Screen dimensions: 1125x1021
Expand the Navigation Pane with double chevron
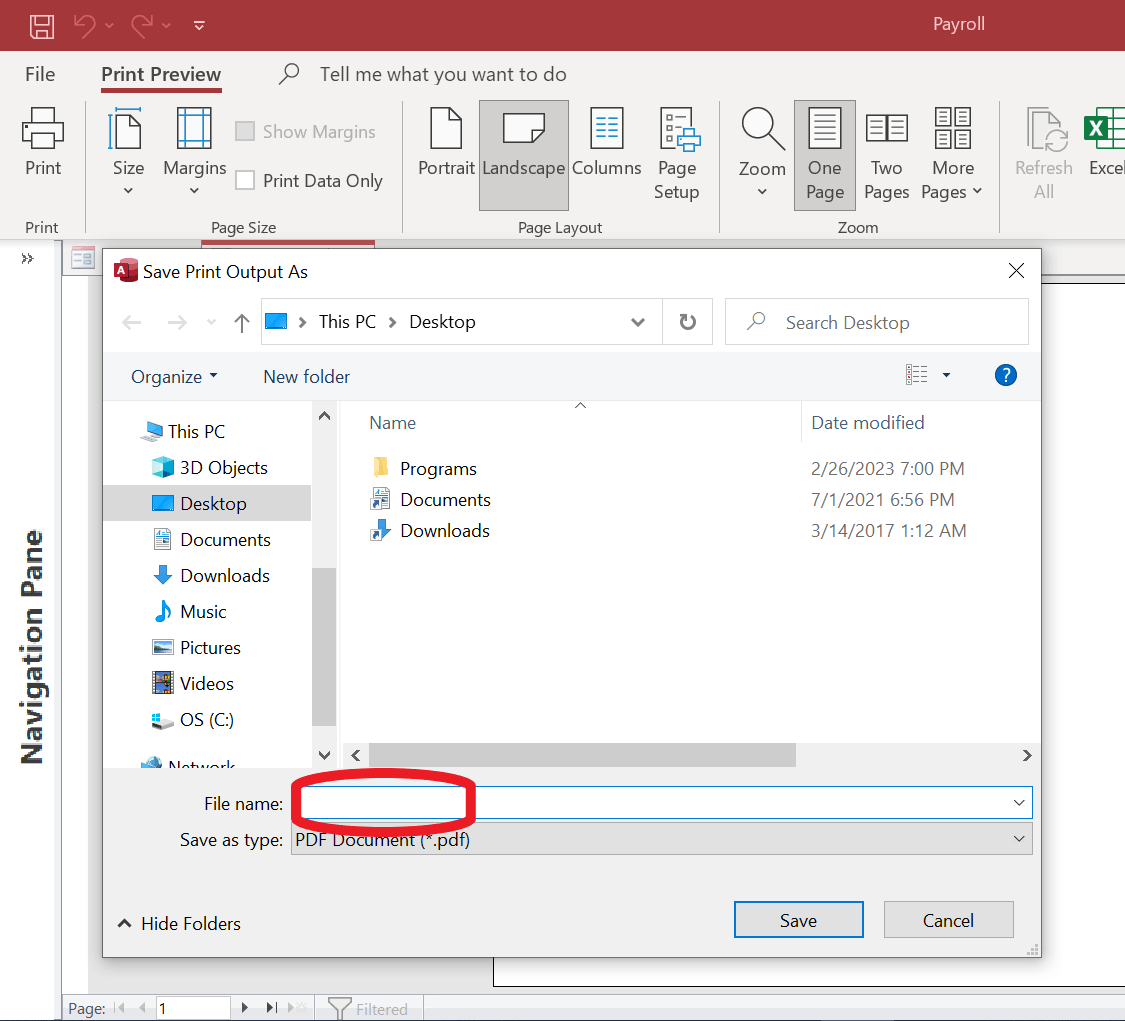(x=27, y=258)
